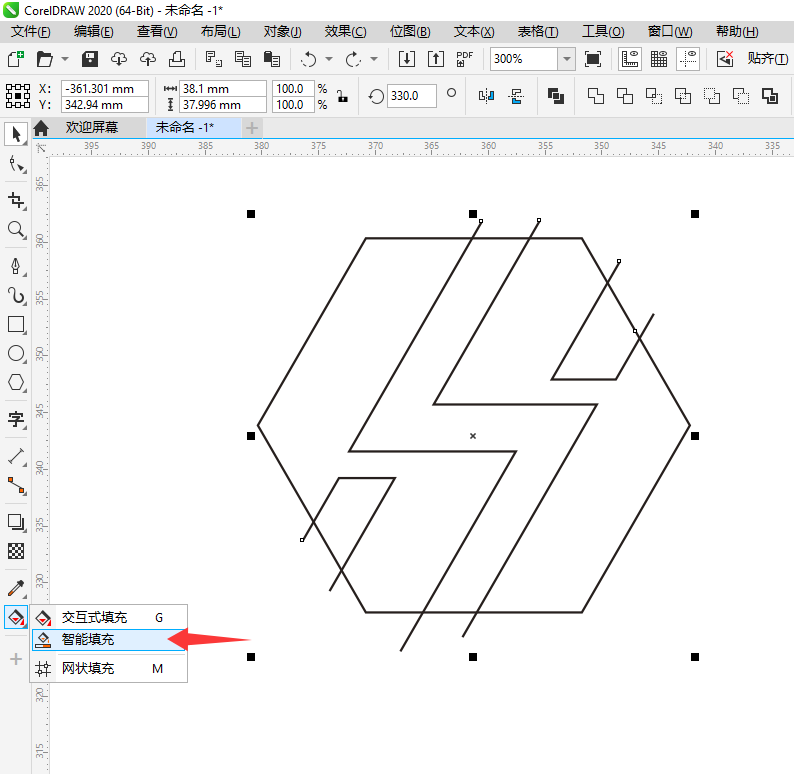The image size is (794, 774).
Task: Click the Paste icon in toolbar
Action: click(x=271, y=59)
